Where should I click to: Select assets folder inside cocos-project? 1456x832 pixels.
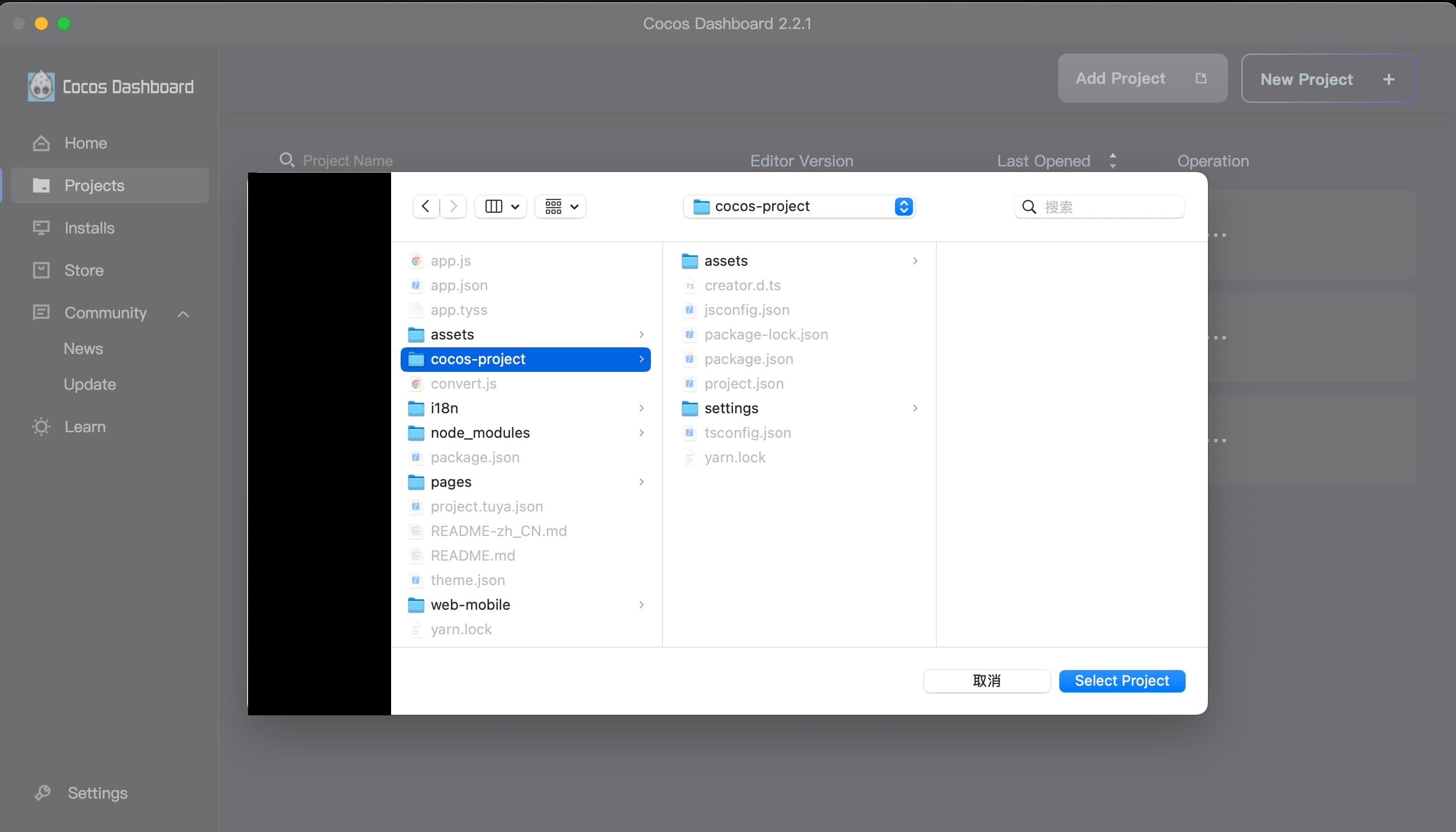(799, 261)
